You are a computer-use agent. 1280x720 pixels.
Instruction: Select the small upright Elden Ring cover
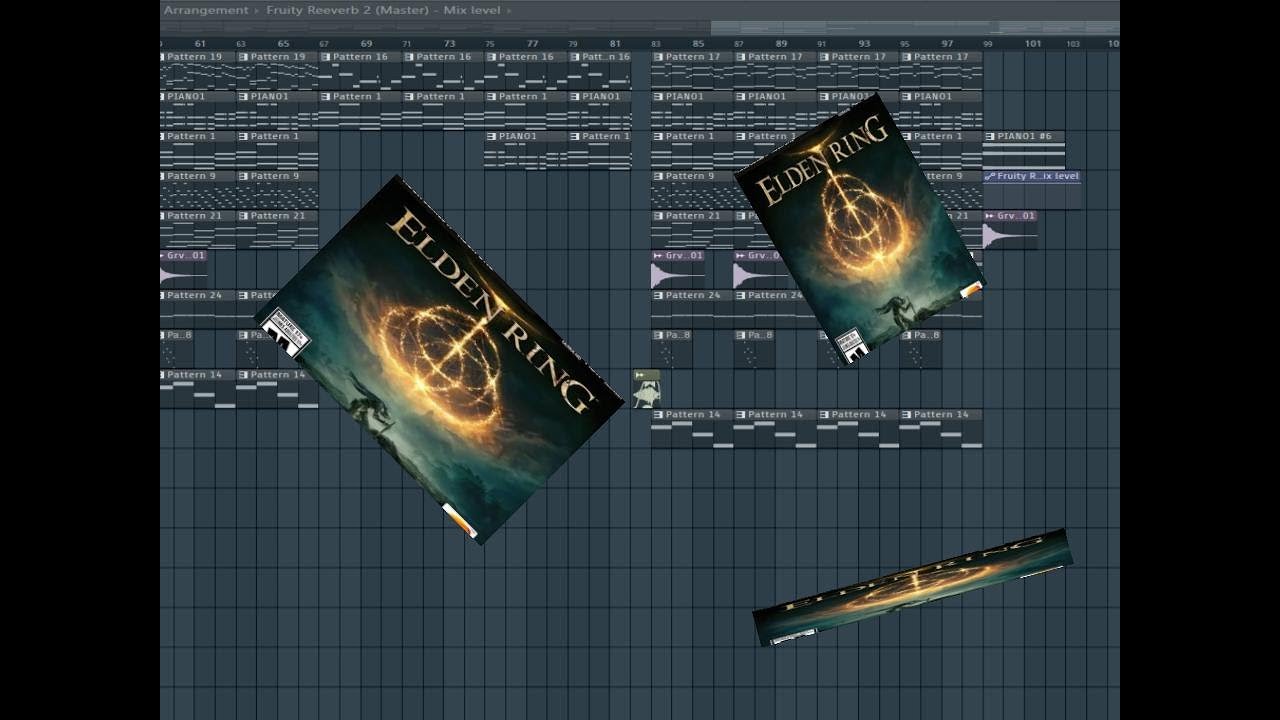click(860, 229)
